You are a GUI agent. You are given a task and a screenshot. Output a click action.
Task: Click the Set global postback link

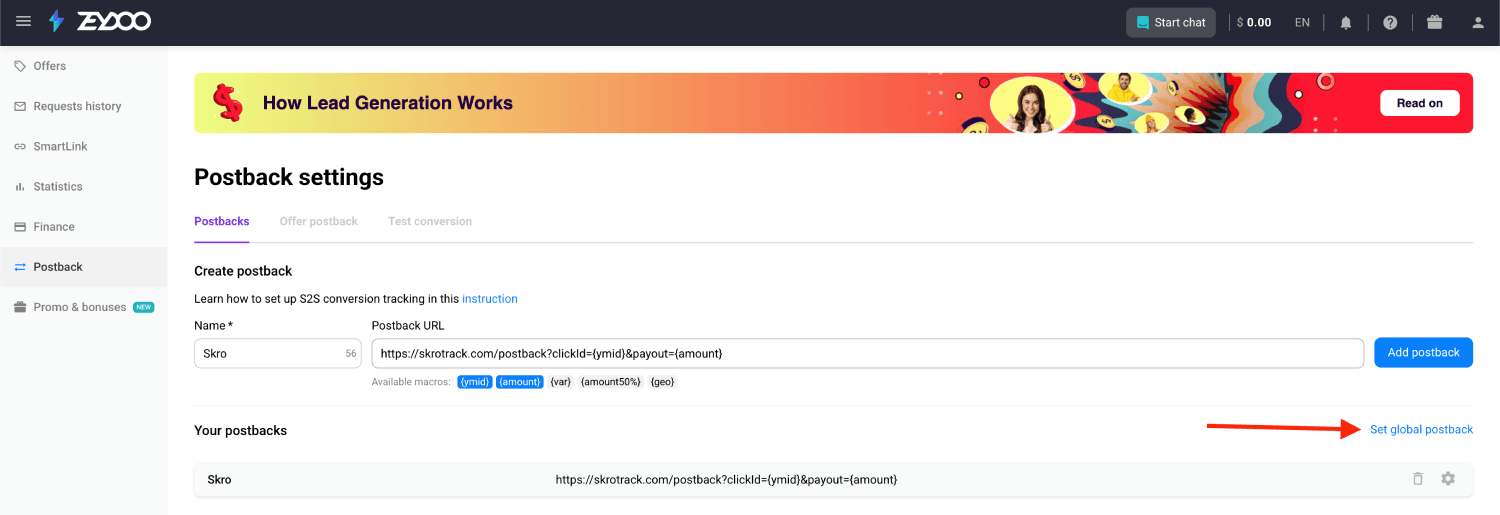[x=1421, y=429]
